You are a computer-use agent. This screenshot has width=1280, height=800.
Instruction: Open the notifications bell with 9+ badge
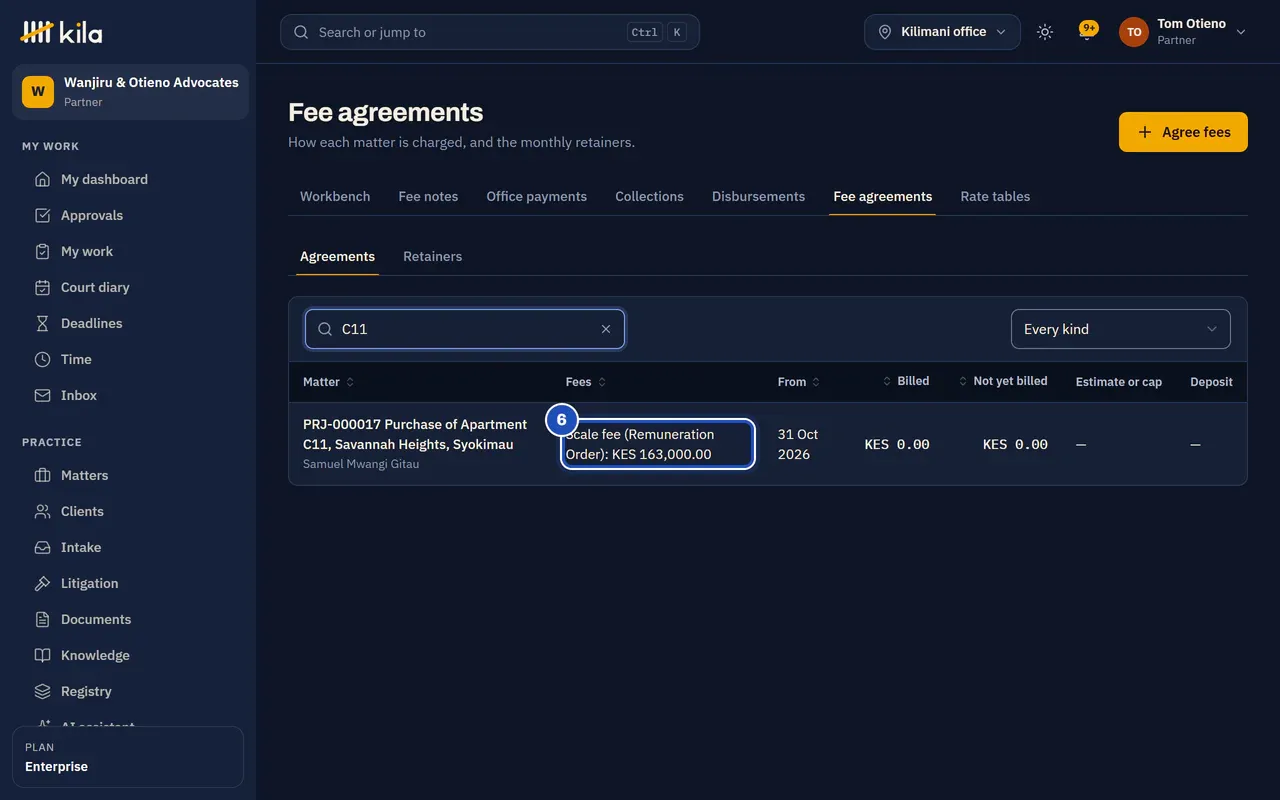click(x=1087, y=32)
